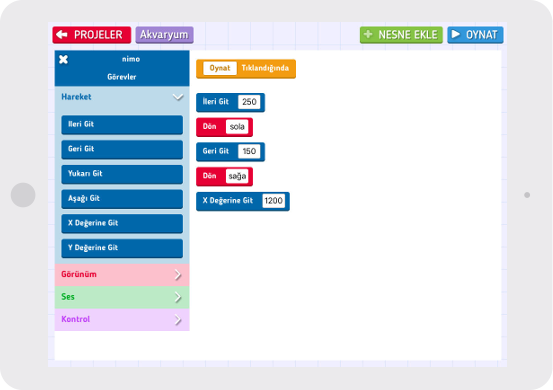The image size is (553, 390).
Task: Expand the Kontrol category
Action: (x=122, y=320)
